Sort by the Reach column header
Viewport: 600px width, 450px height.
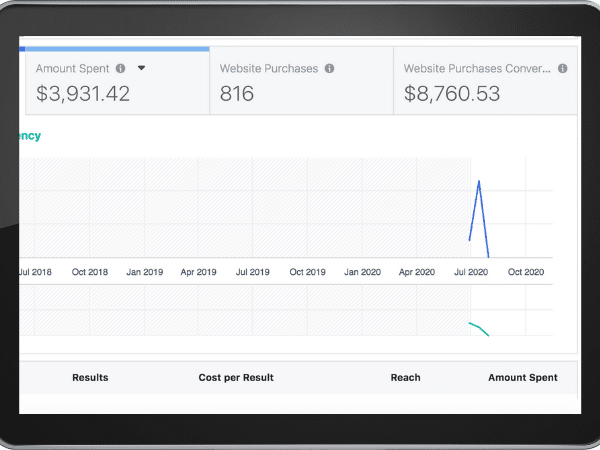coord(405,378)
